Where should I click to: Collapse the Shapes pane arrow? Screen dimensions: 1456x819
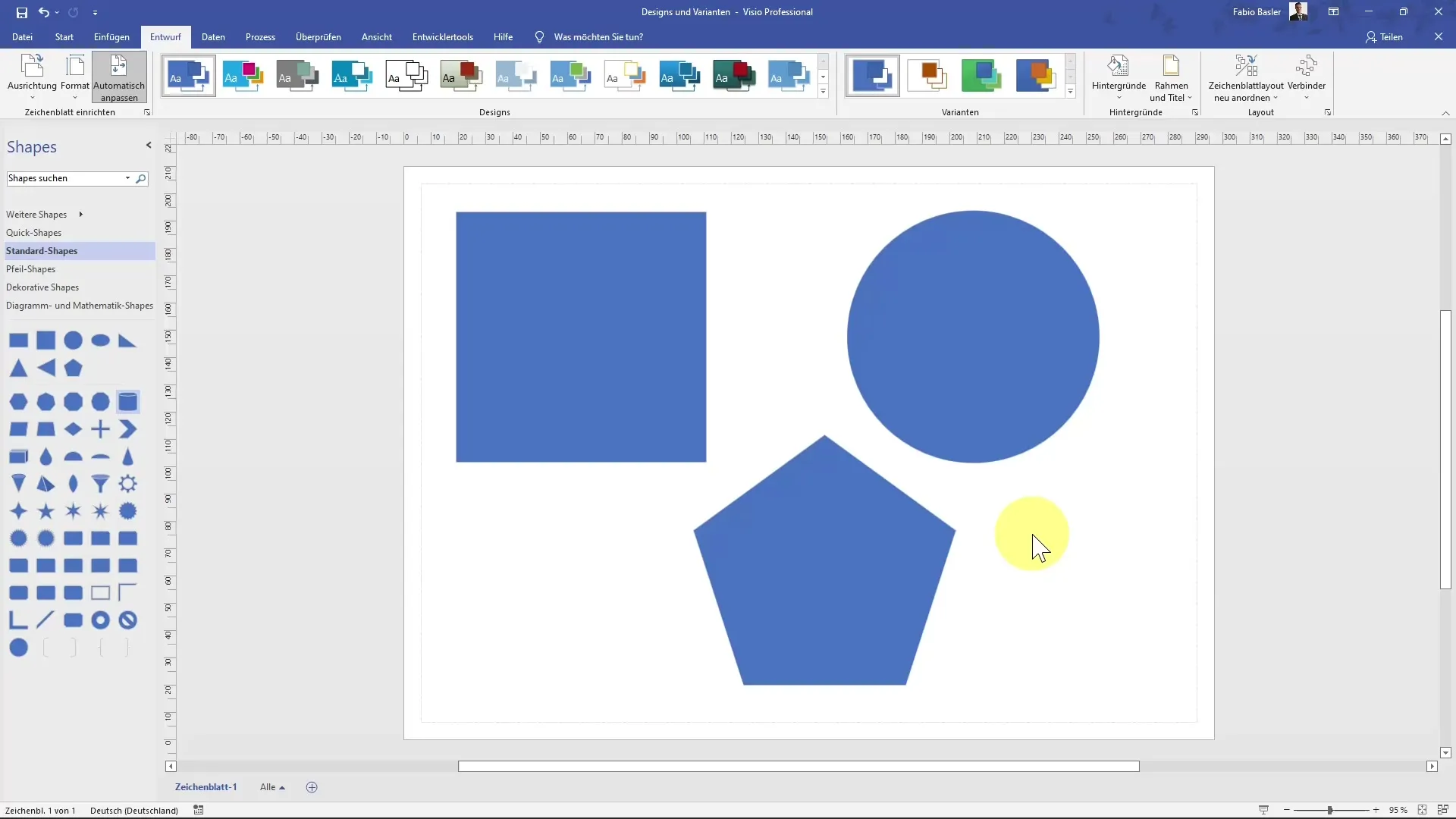click(149, 146)
